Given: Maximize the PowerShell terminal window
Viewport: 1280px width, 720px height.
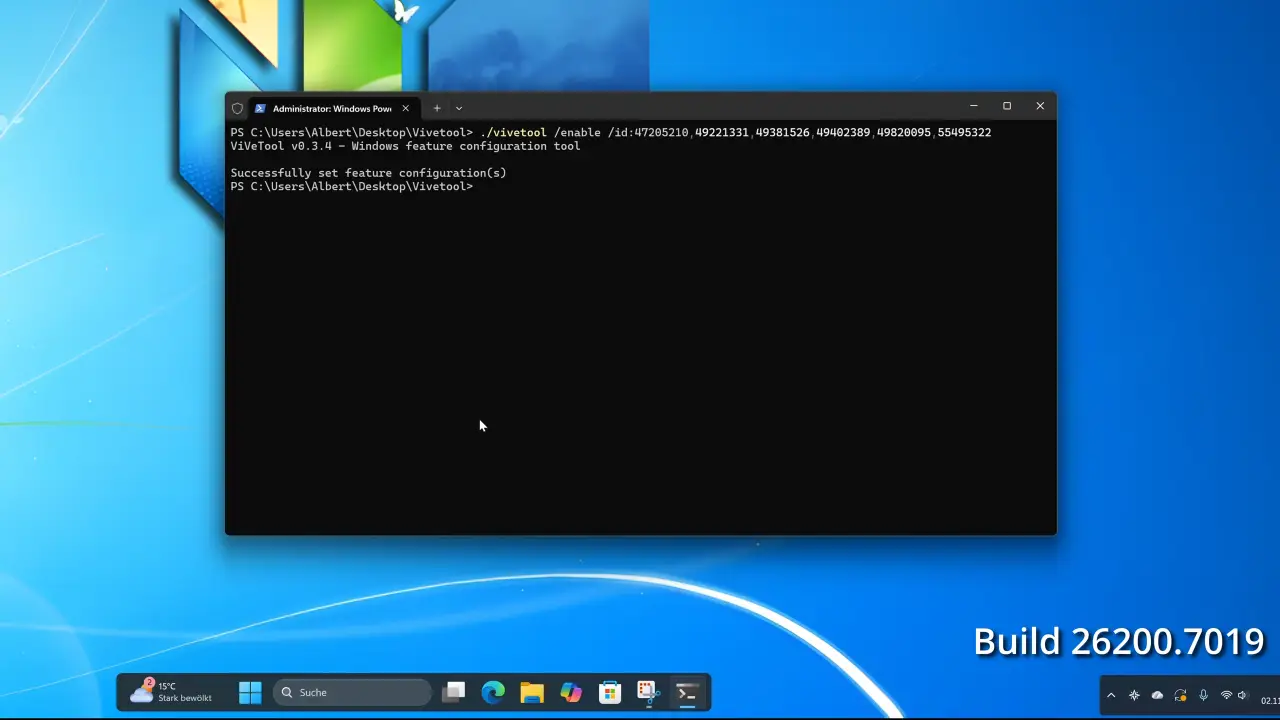Looking at the screenshot, I should point(1007,106).
